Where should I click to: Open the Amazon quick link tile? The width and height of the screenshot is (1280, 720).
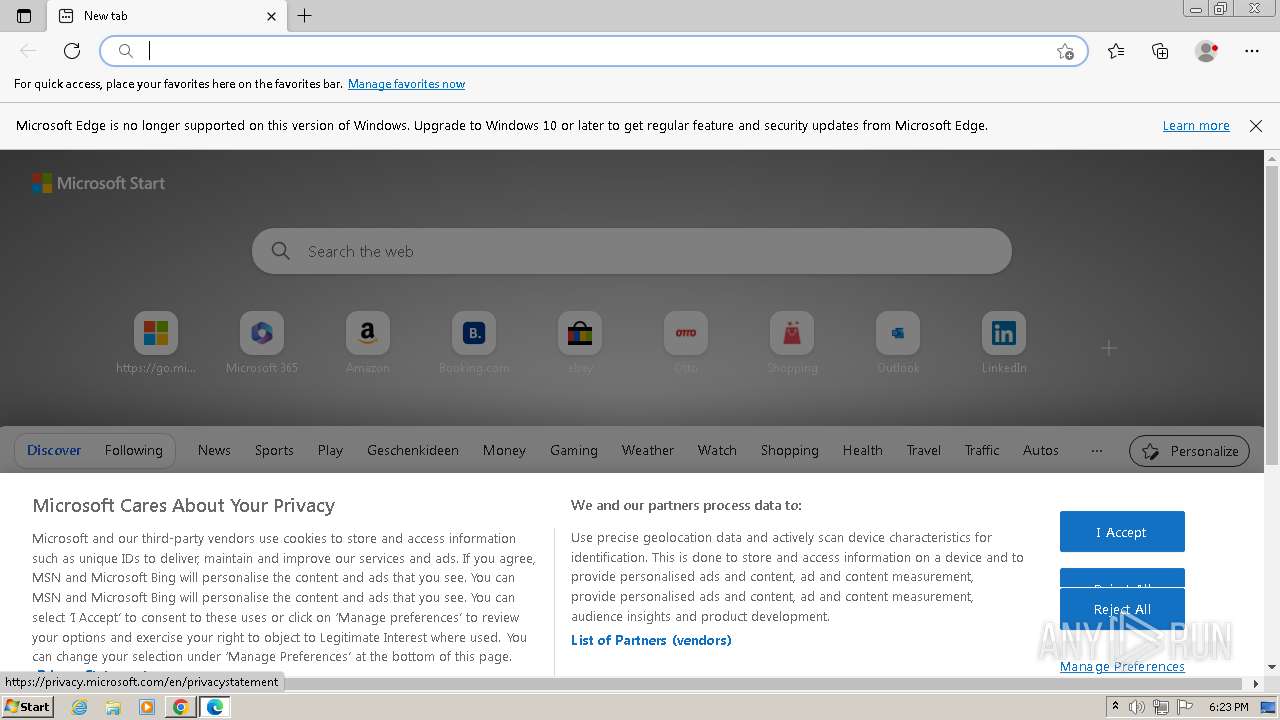click(x=368, y=343)
